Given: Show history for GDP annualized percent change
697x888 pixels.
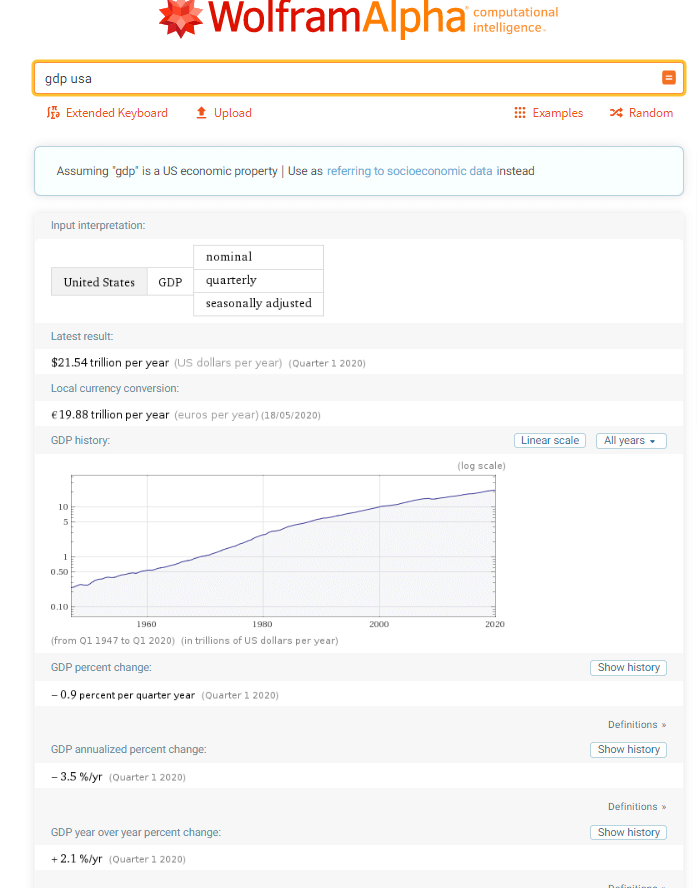Looking at the screenshot, I should click(628, 750).
